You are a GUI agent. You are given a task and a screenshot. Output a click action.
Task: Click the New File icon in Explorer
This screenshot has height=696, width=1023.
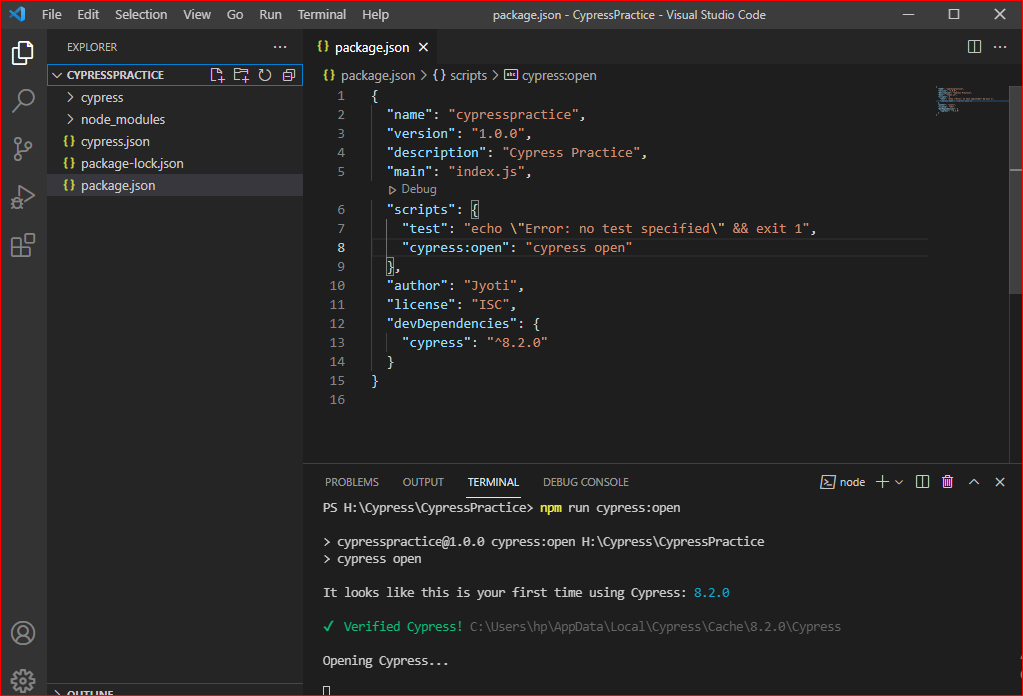click(x=217, y=75)
